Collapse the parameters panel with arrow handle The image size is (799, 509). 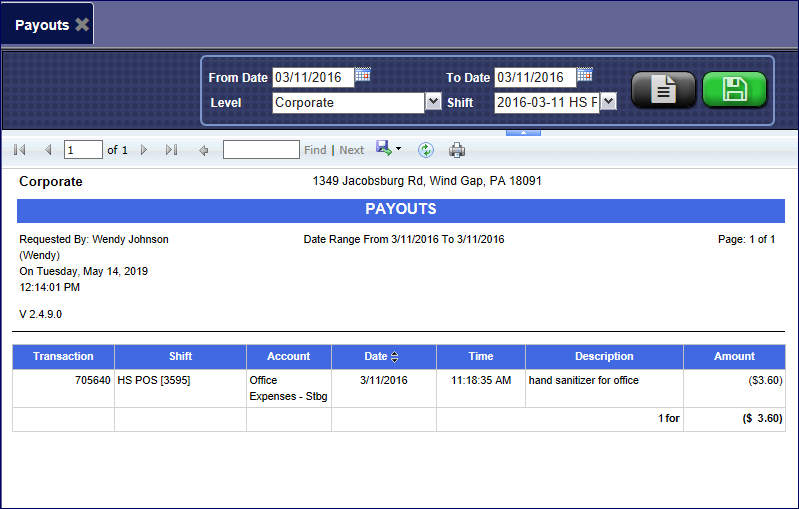[x=525, y=132]
